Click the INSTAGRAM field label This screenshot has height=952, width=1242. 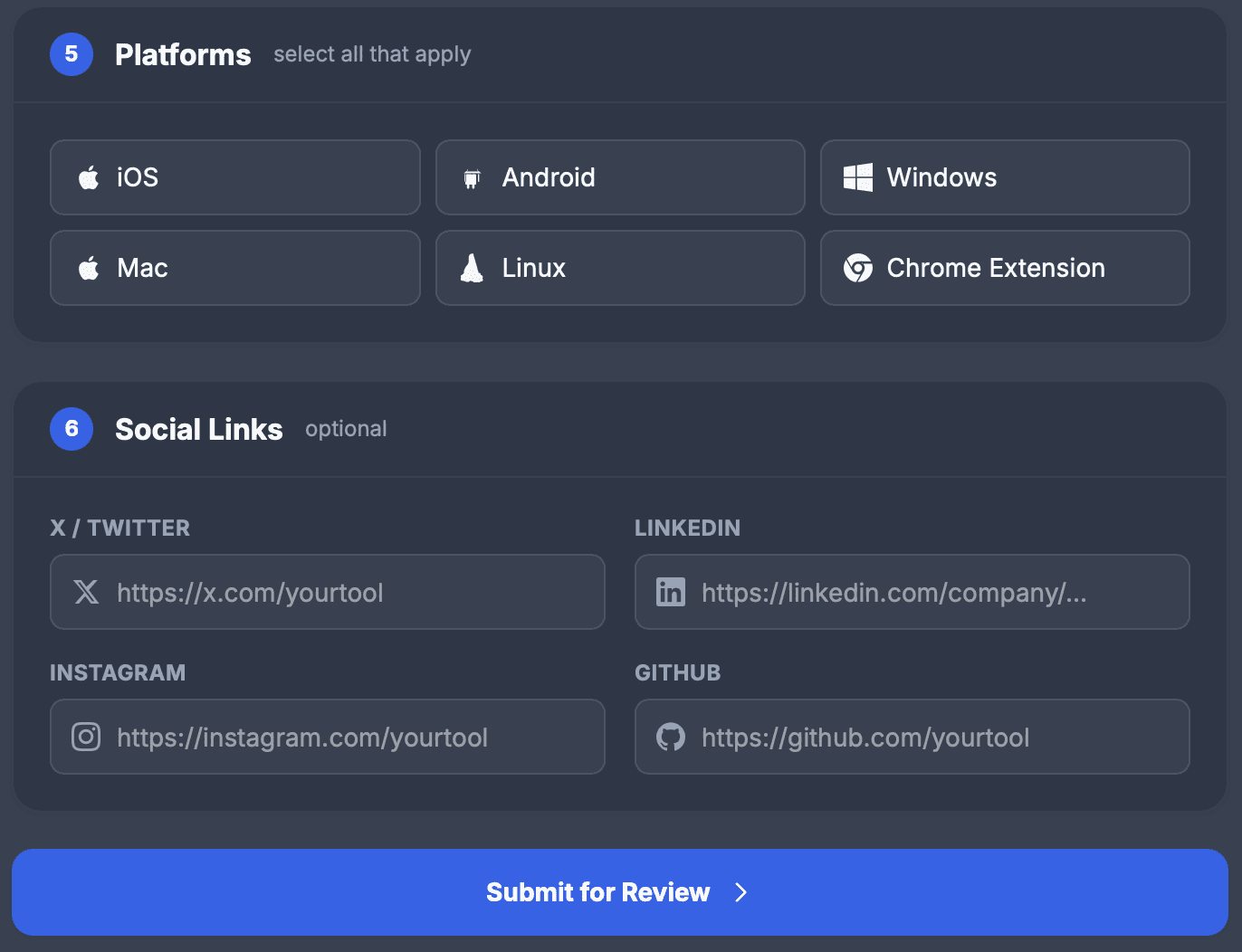(118, 672)
